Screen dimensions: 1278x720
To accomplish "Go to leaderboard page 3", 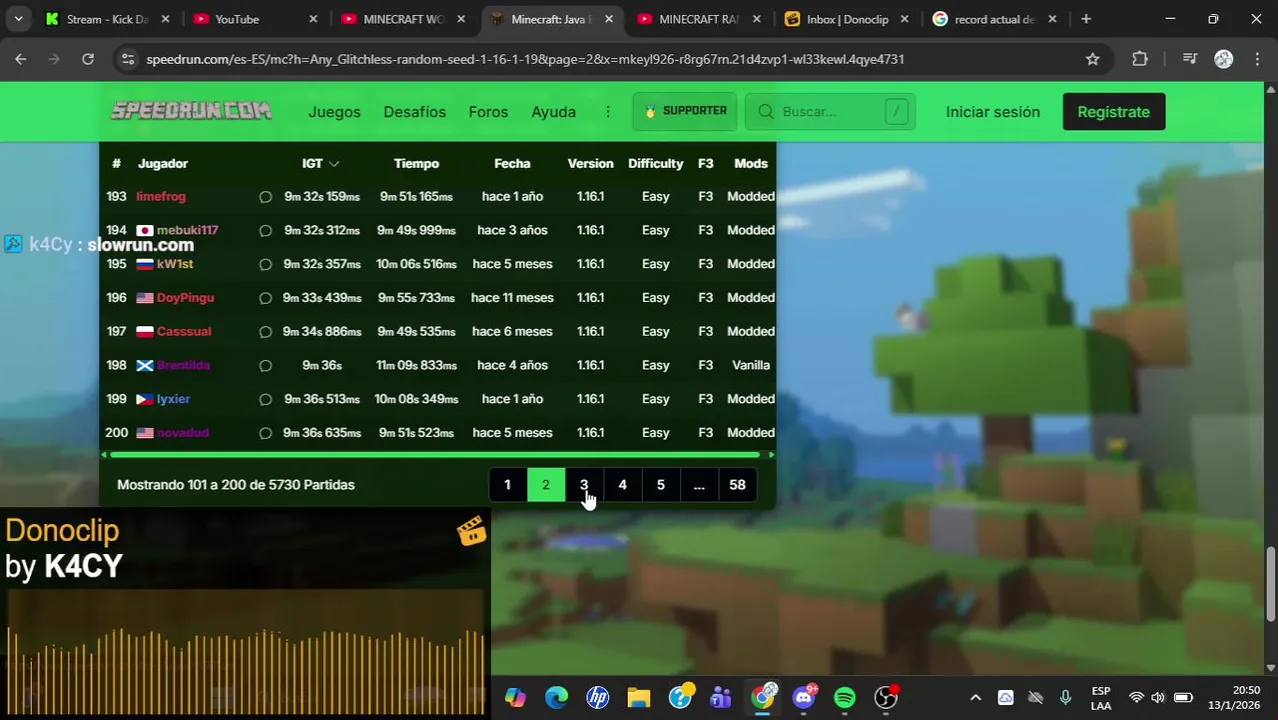I will click(584, 485).
